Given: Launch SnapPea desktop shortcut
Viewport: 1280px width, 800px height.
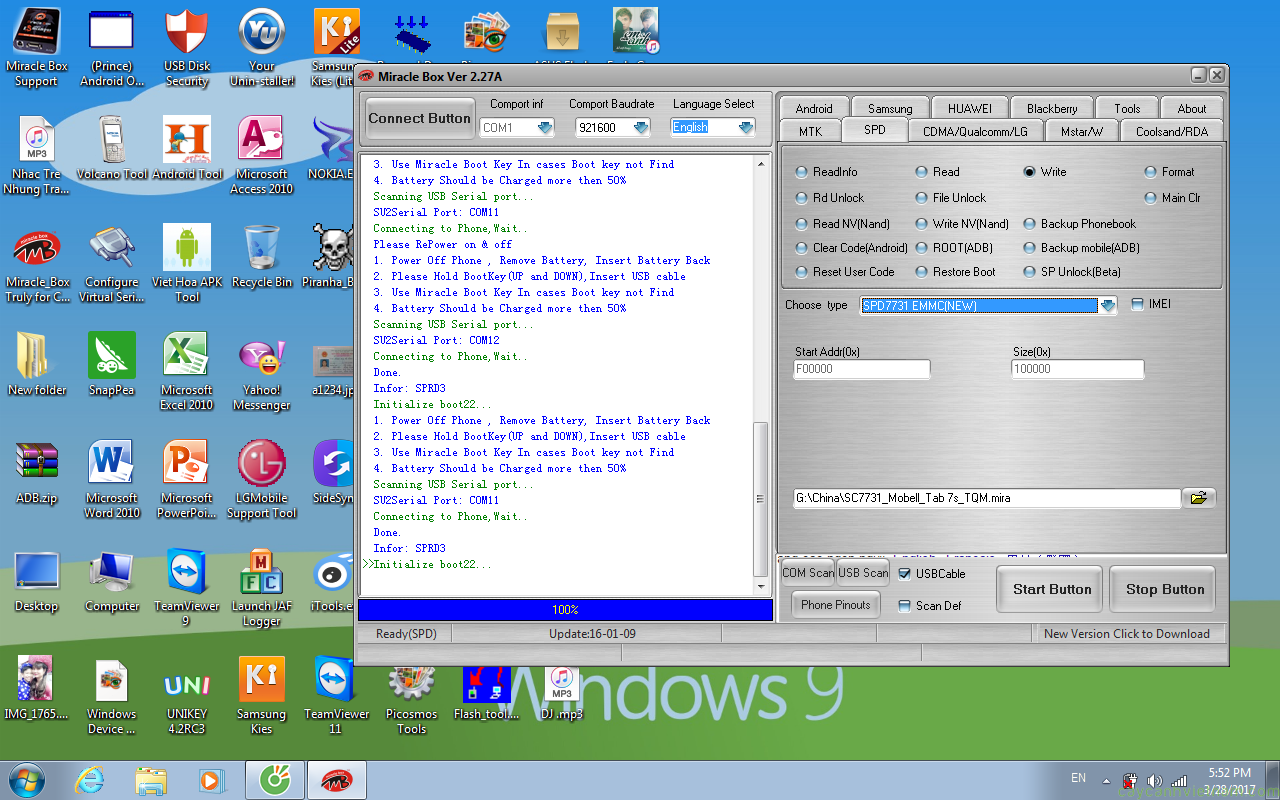Looking at the screenshot, I should (112, 364).
